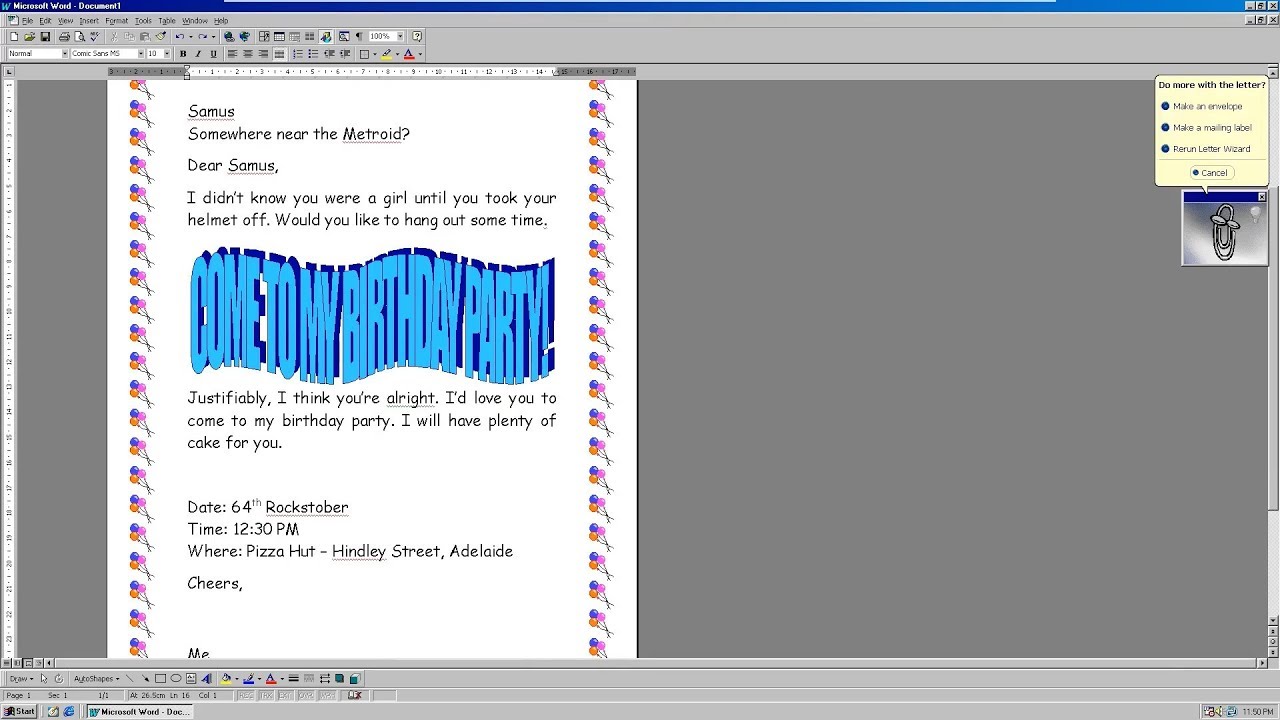The height and width of the screenshot is (720, 1280).
Task: Center the paragraph text
Action: click(248, 54)
